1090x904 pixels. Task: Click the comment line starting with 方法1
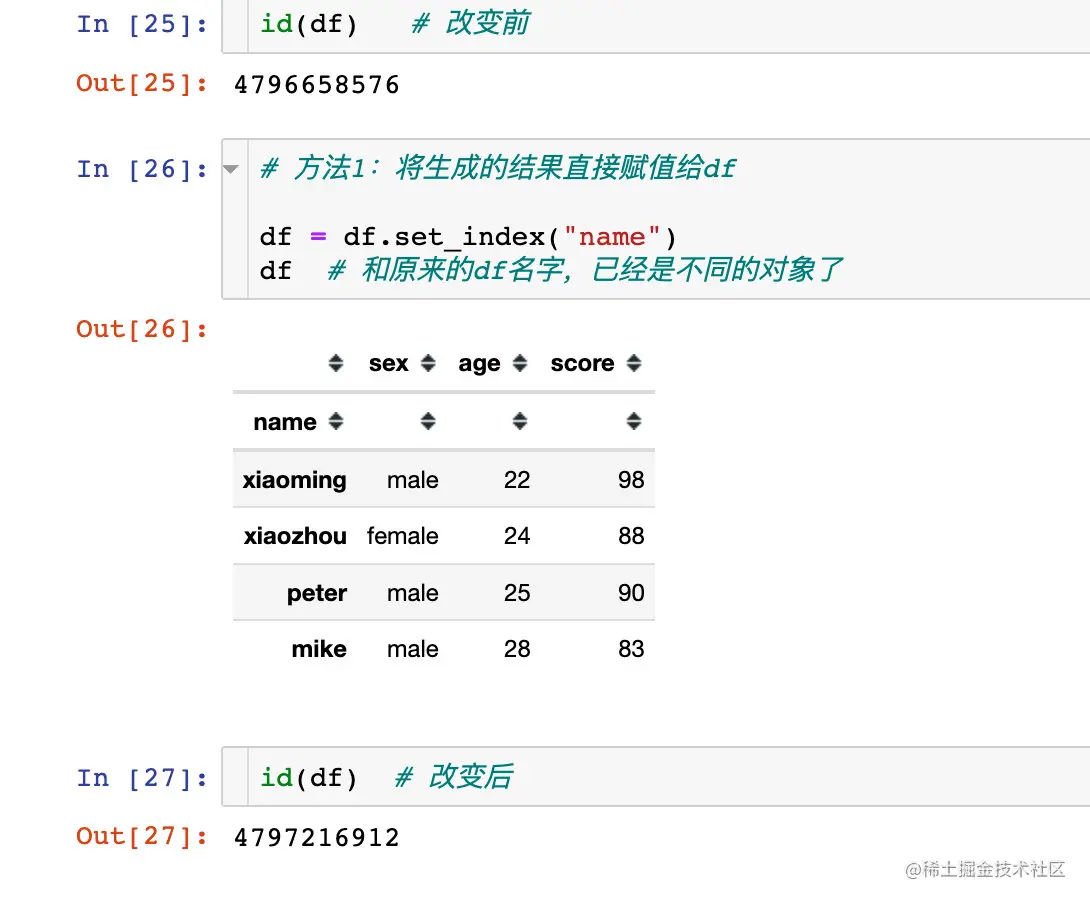(498, 168)
